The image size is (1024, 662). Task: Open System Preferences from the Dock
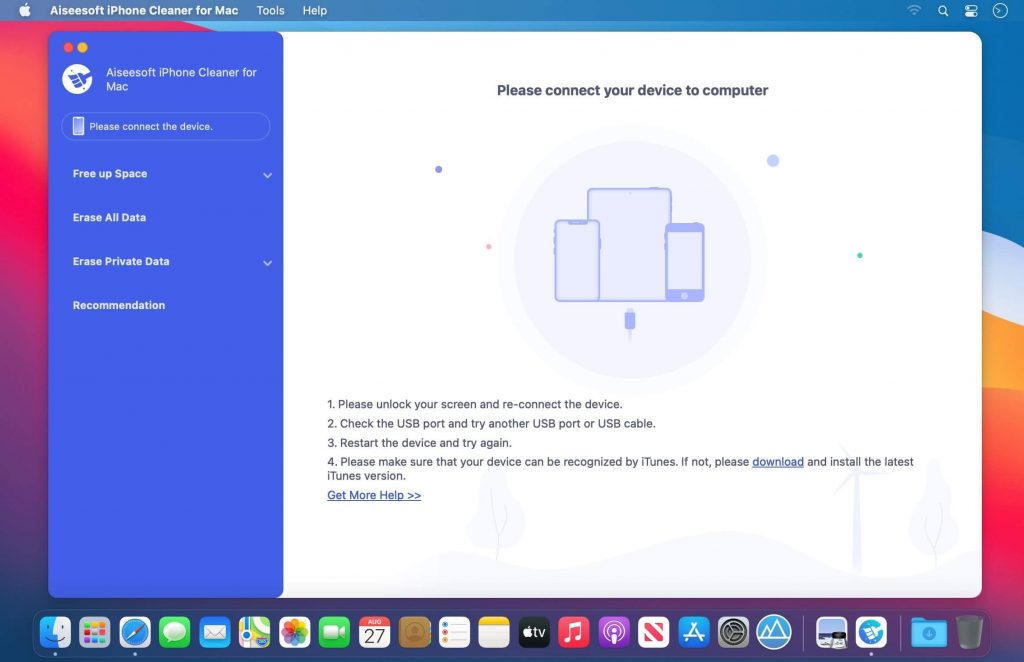[733, 632]
